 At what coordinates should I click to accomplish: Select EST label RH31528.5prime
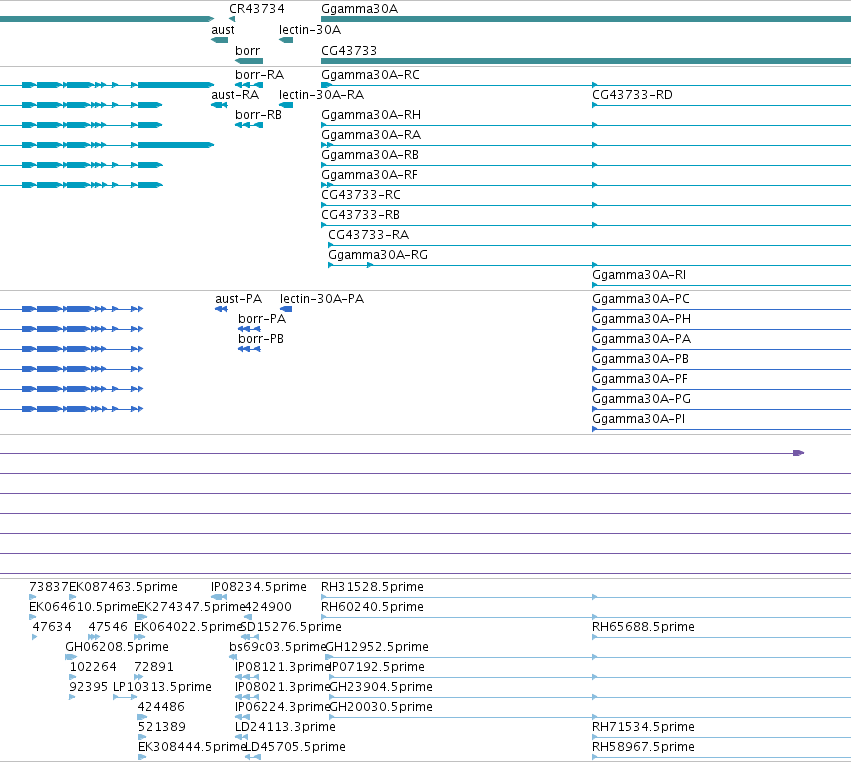(x=372, y=587)
